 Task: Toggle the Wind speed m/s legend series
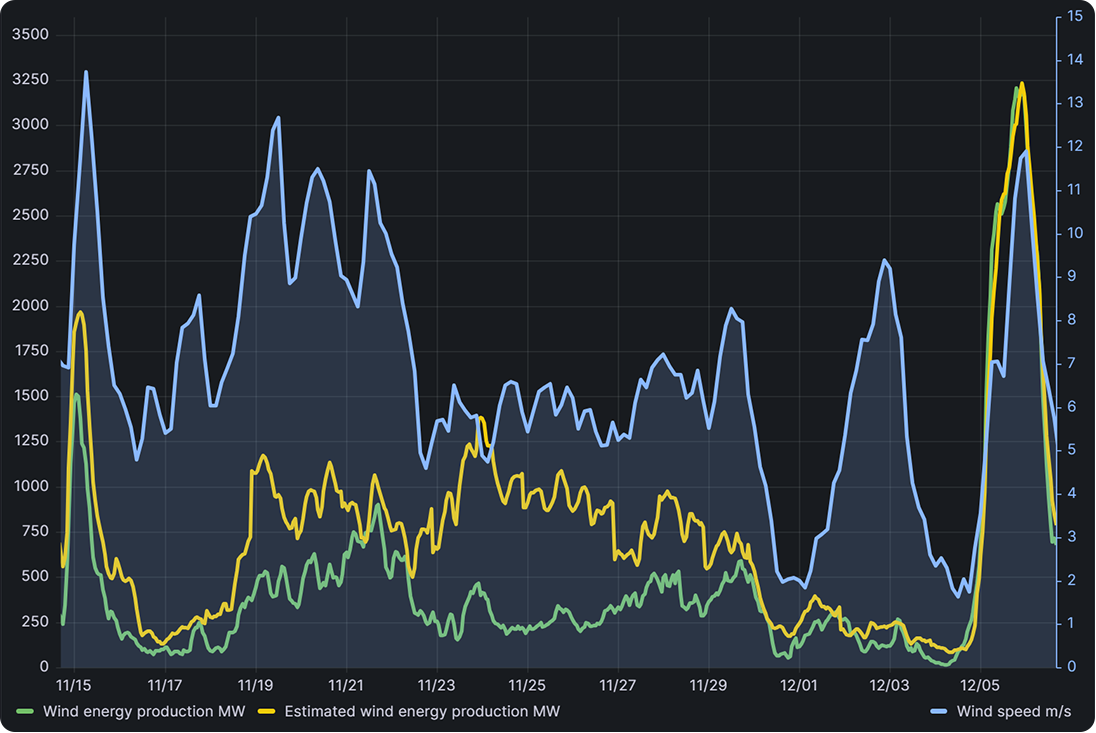(x=1013, y=712)
